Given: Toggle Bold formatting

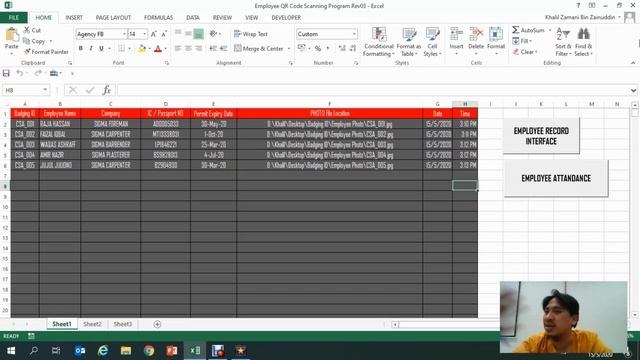Looking at the screenshot, I should 81,49.
